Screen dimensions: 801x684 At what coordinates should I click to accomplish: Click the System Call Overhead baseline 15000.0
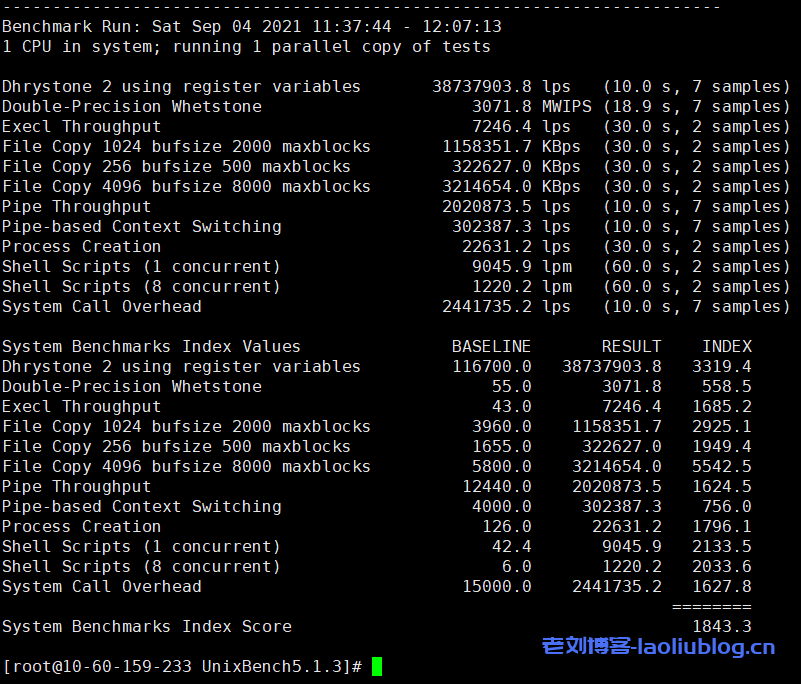(x=496, y=586)
